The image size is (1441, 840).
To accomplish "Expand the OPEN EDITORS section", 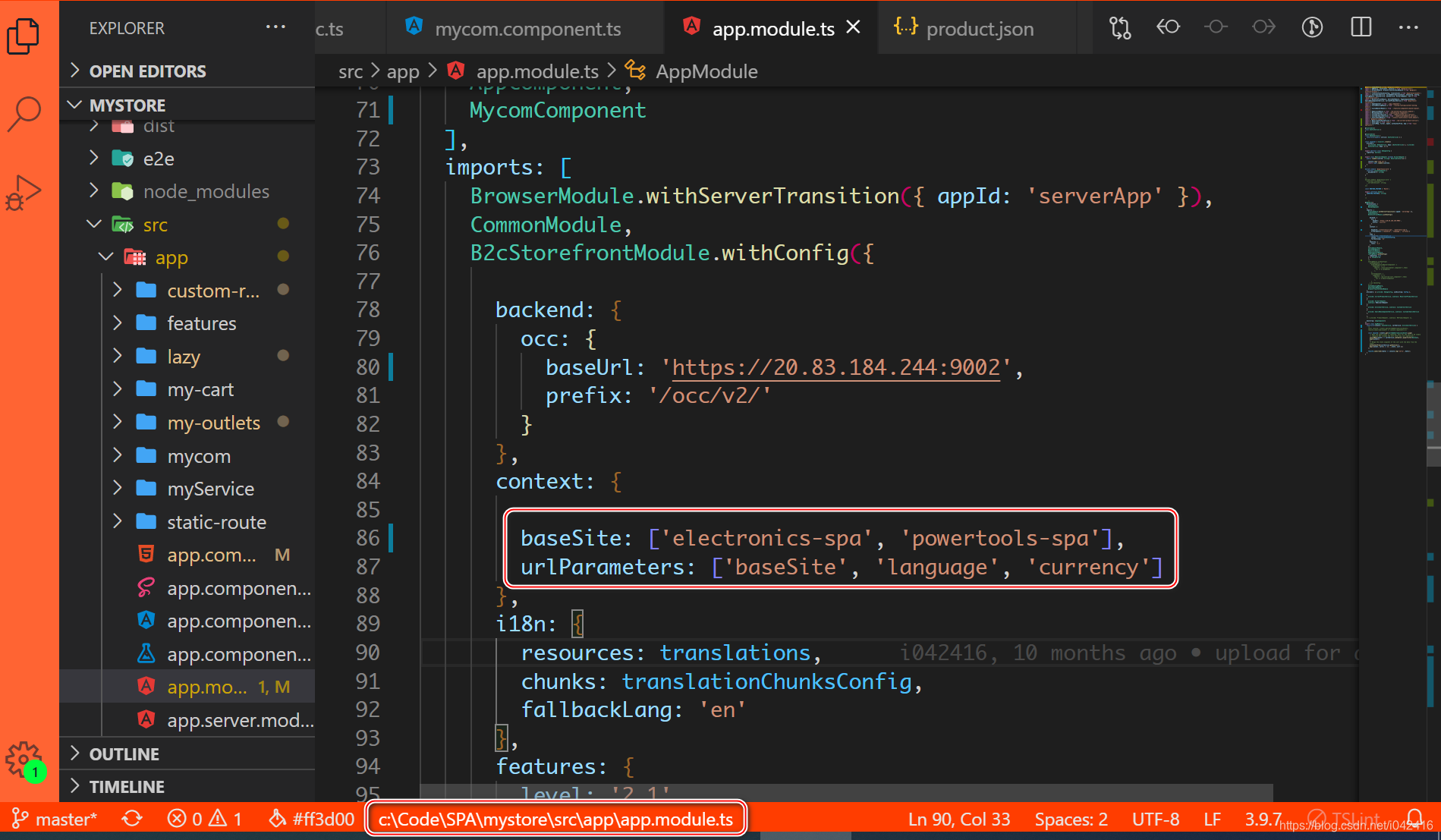I will 187,71.
